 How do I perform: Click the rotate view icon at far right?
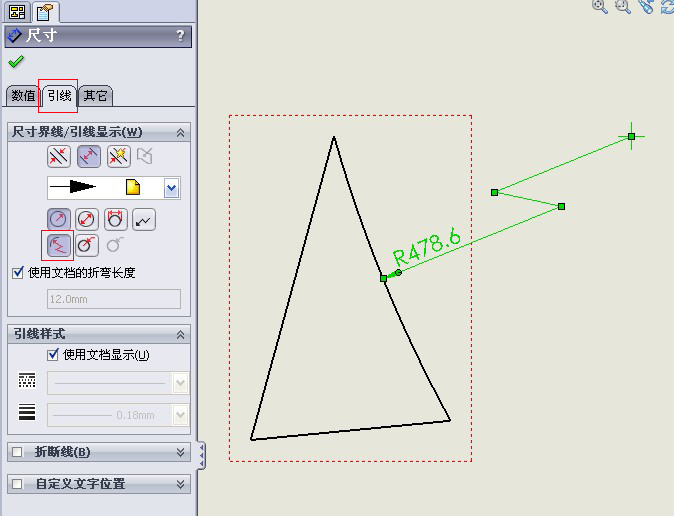point(668,6)
